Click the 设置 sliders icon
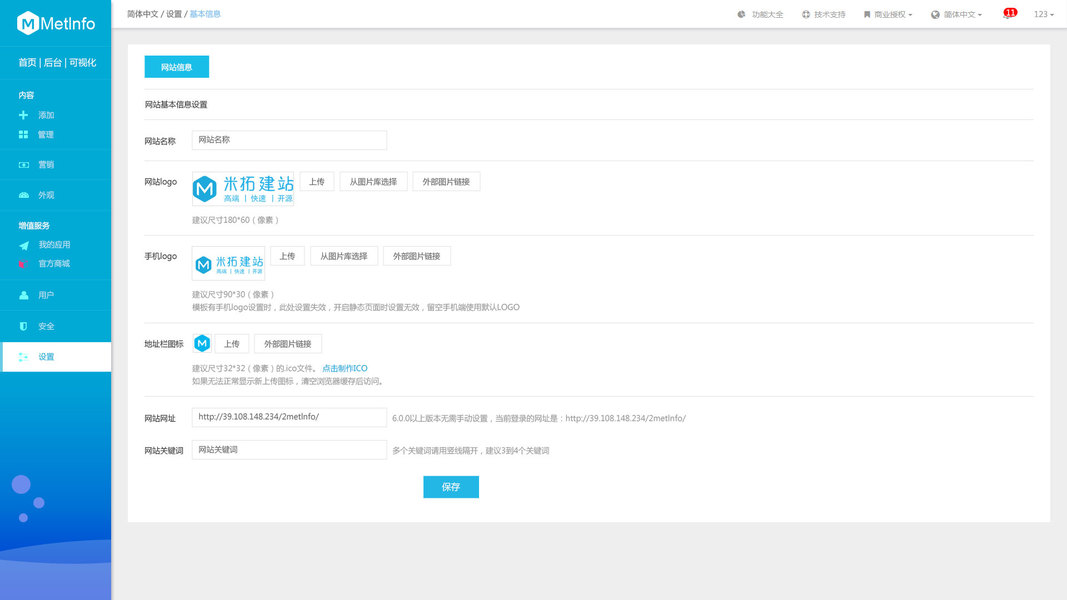 point(24,357)
